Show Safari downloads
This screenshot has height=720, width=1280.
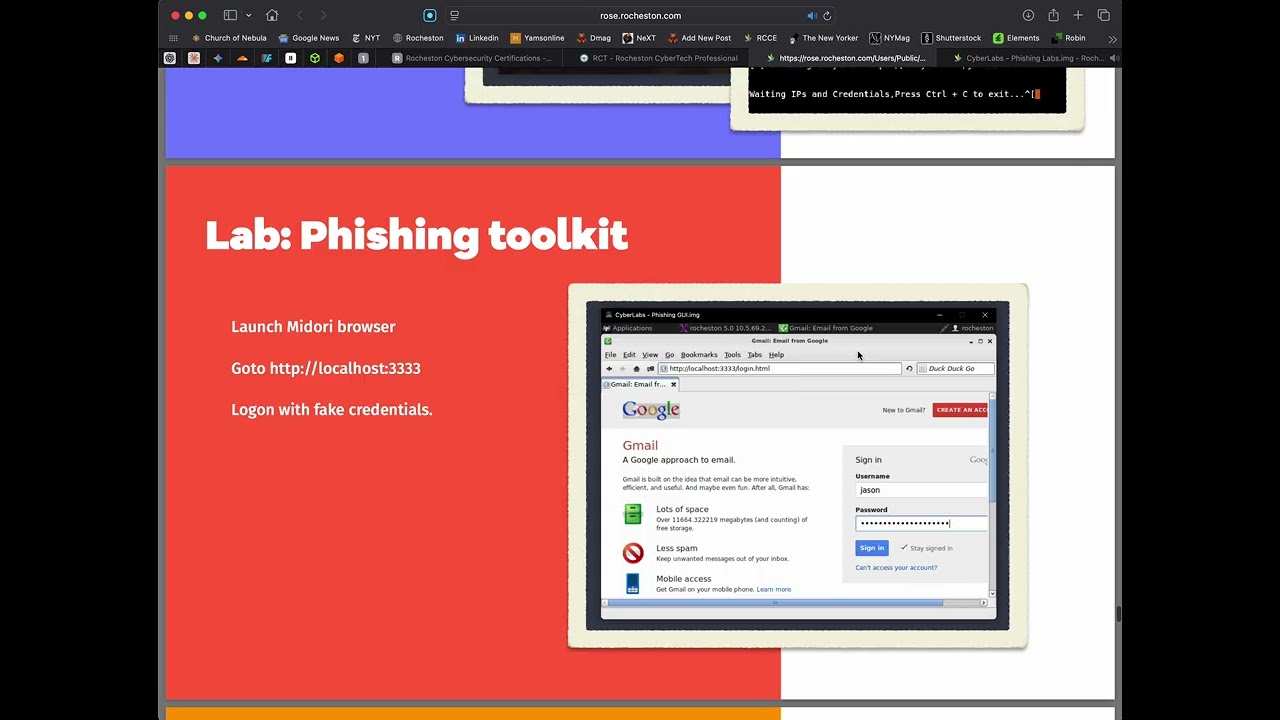[x=1028, y=15]
